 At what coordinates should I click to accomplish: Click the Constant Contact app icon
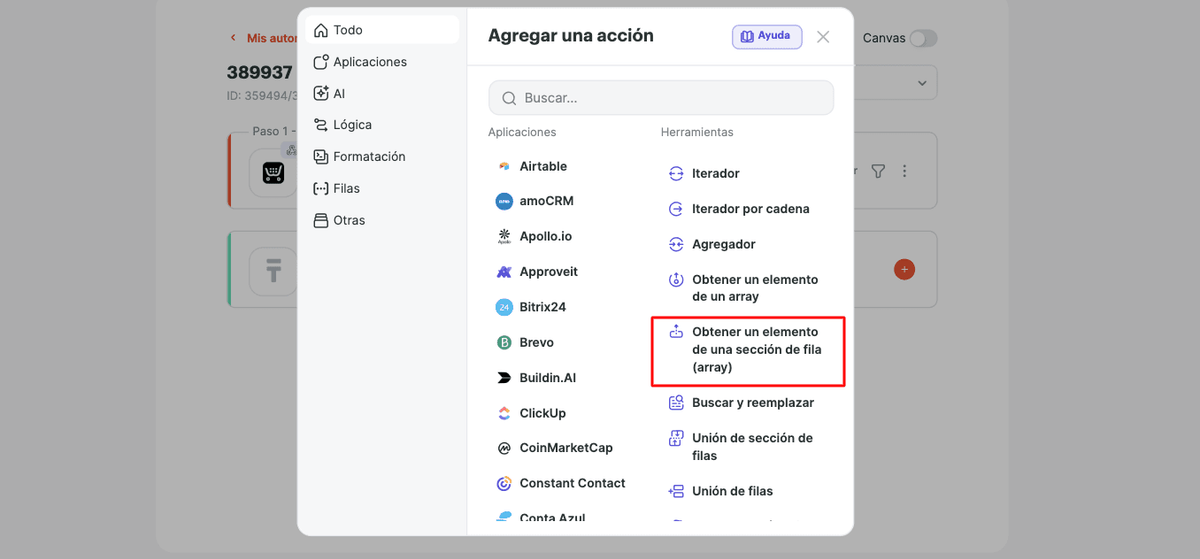[x=504, y=484]
